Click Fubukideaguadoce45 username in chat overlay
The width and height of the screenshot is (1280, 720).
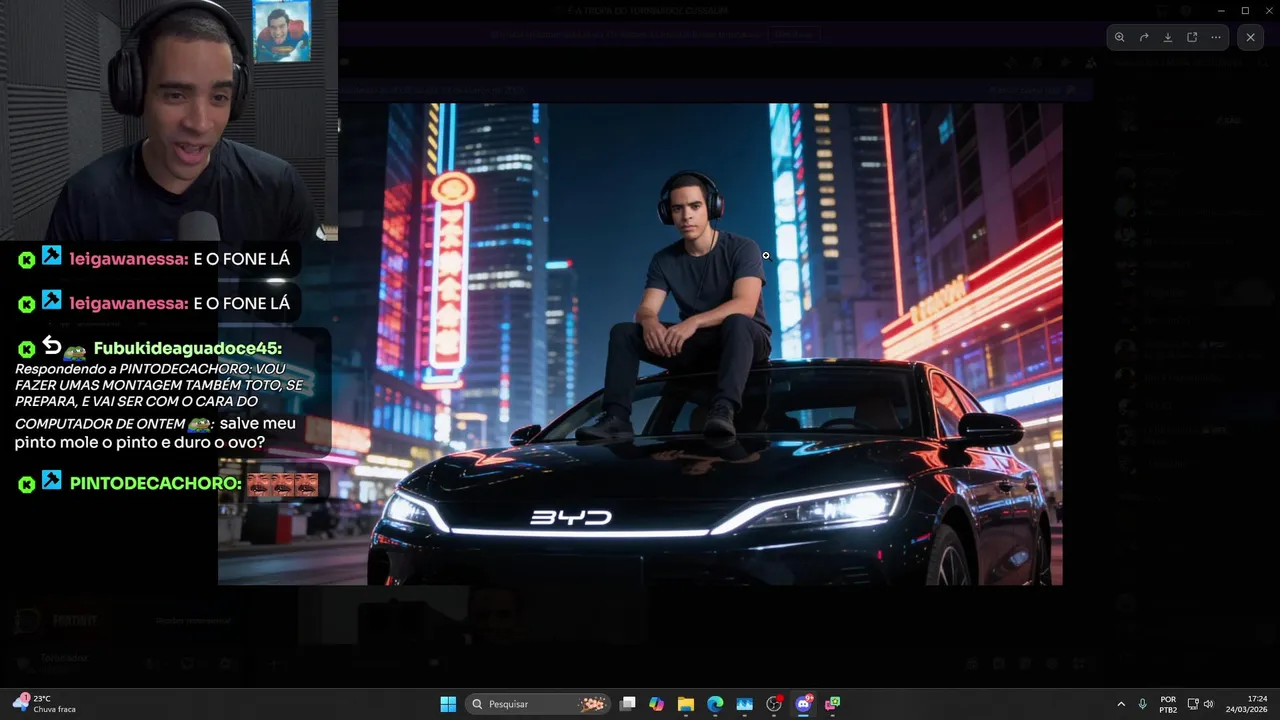pyautogui.click(x=188, y=349)
